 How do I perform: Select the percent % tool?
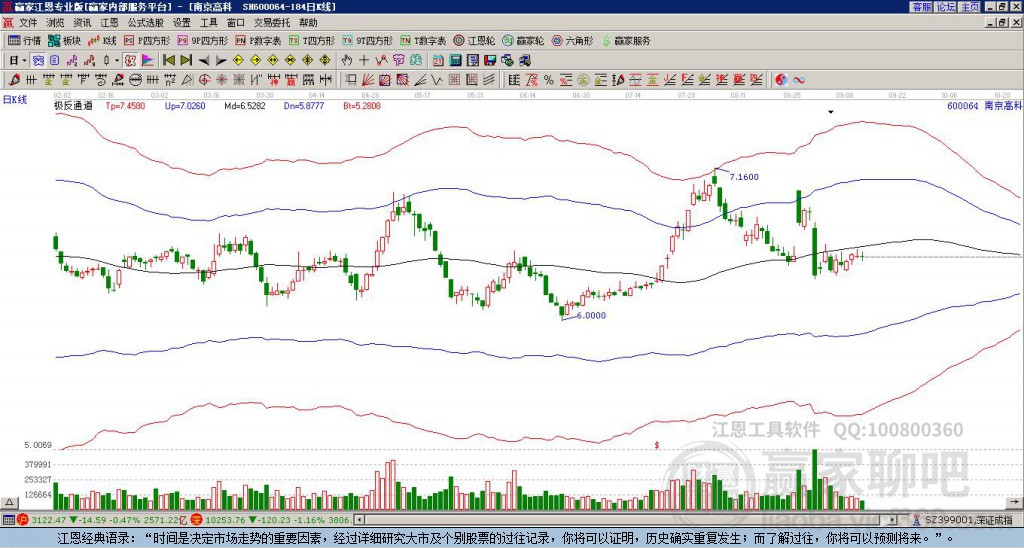(x=549, y=80)
